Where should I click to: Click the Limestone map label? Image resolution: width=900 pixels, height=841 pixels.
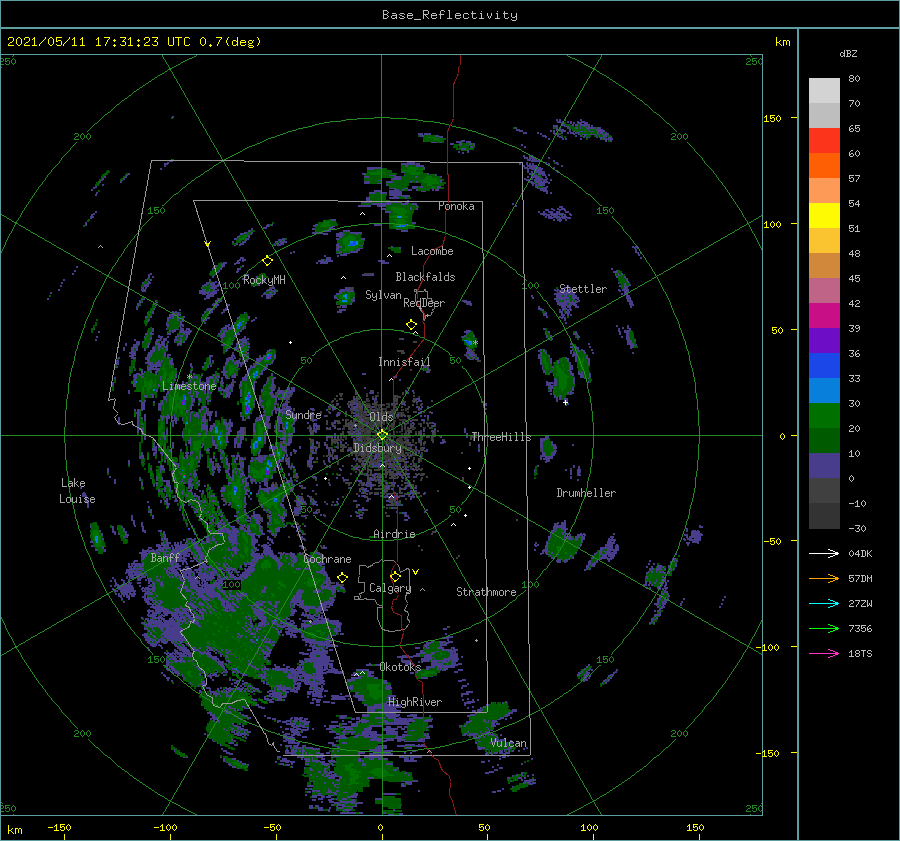point(189,386)
